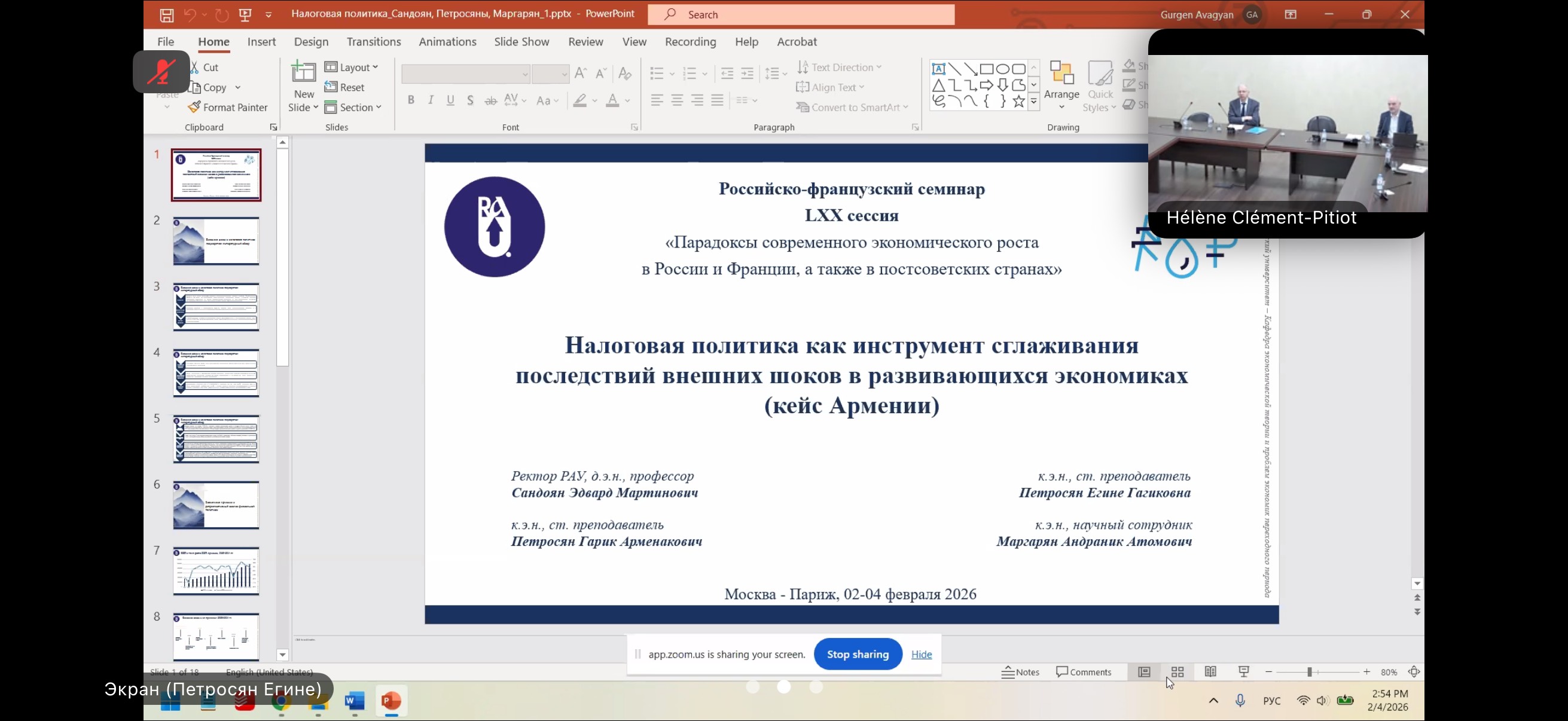This screenshot has width=1568, height=721.
Task: Click the zoom slider in status bar
Action: [1309, 672]
